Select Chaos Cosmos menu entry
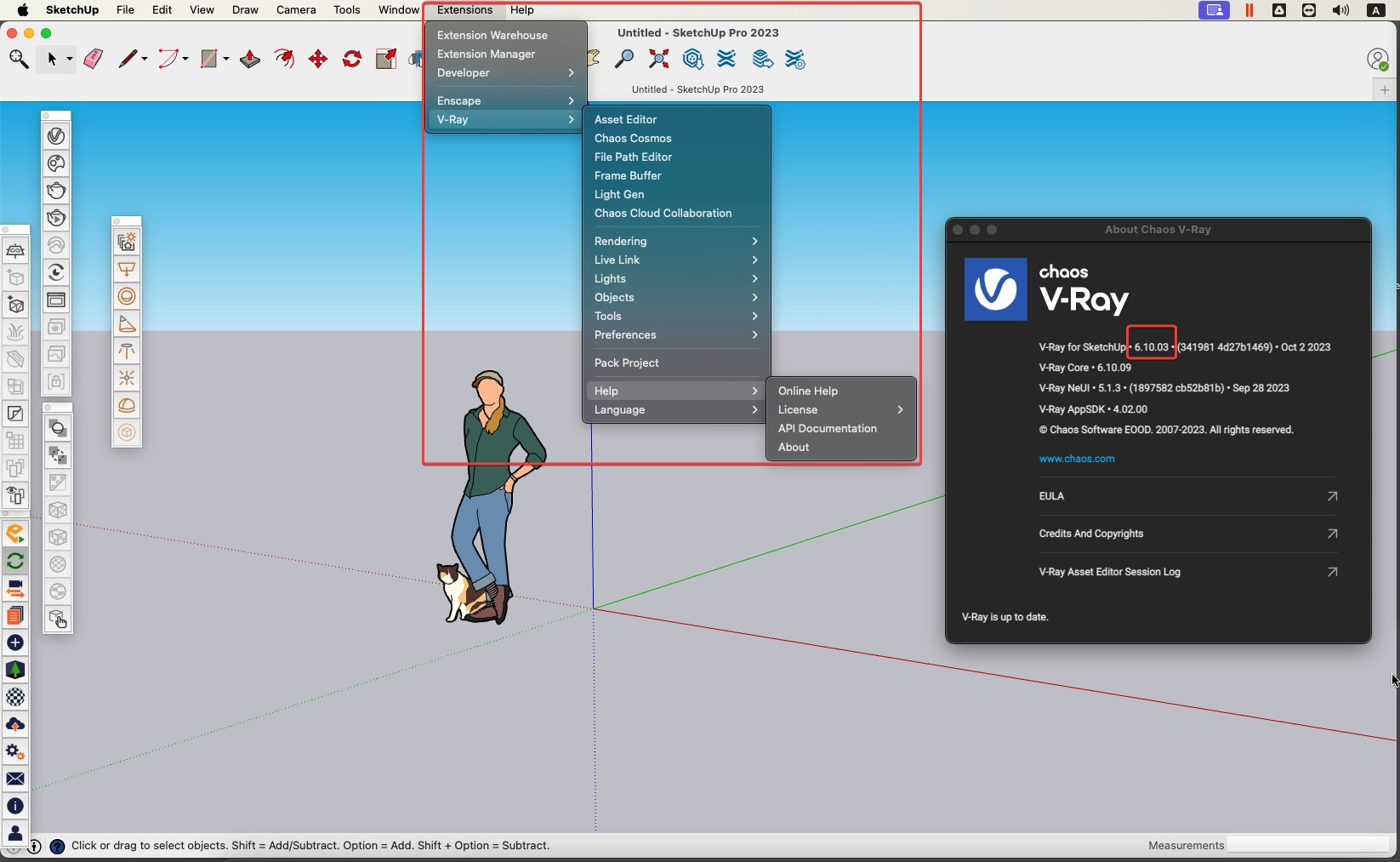This screenshot has height=862, width=1400. coord(676,139)
